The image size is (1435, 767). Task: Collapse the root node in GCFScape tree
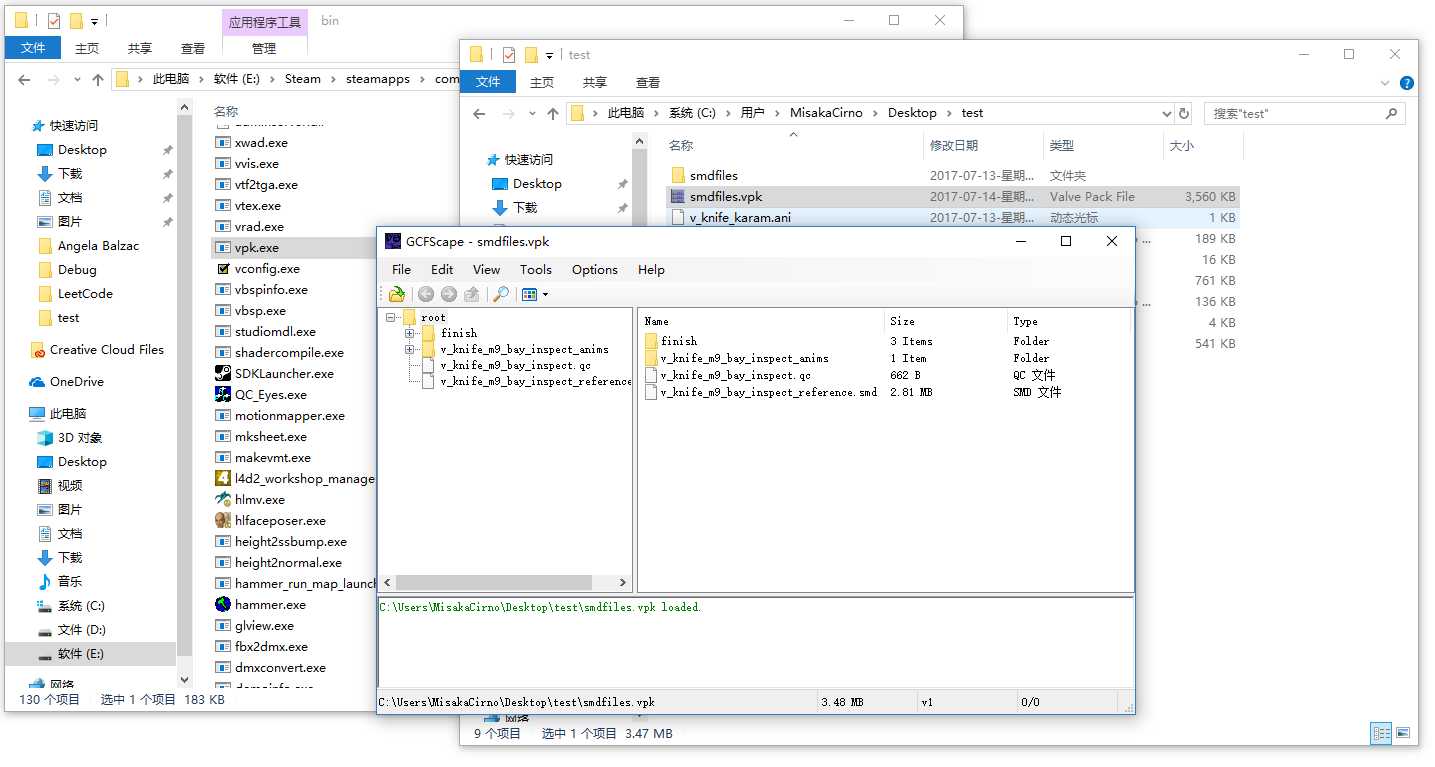point(393,317)
